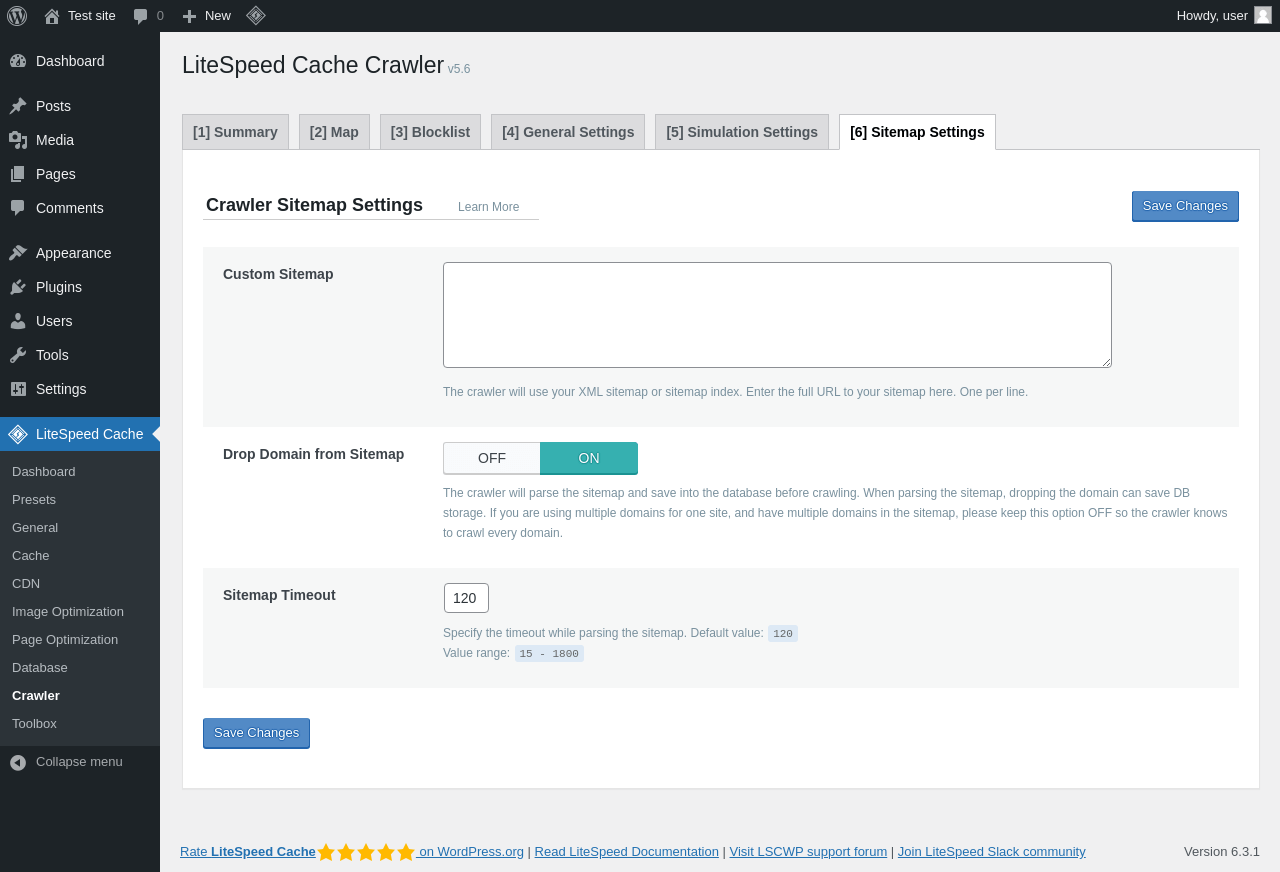
Task: Click the Custom Sitemap text area
Action: click(x=777, y=315)
